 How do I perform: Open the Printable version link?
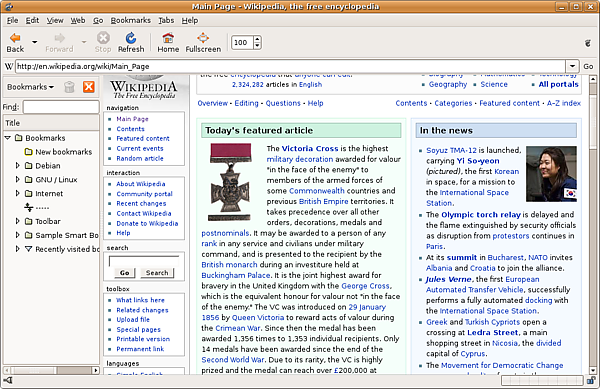(143, 339)
